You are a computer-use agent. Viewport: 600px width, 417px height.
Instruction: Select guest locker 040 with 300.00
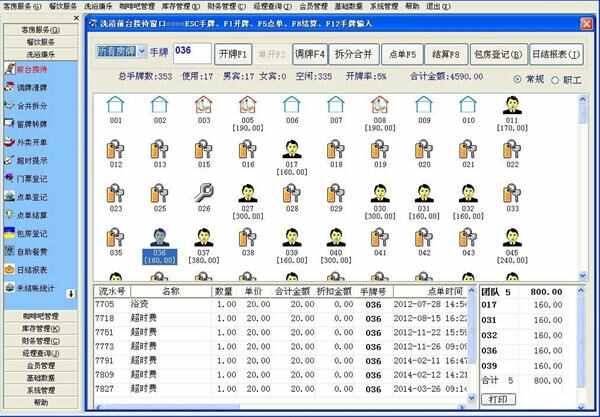(x=336, y=246)
